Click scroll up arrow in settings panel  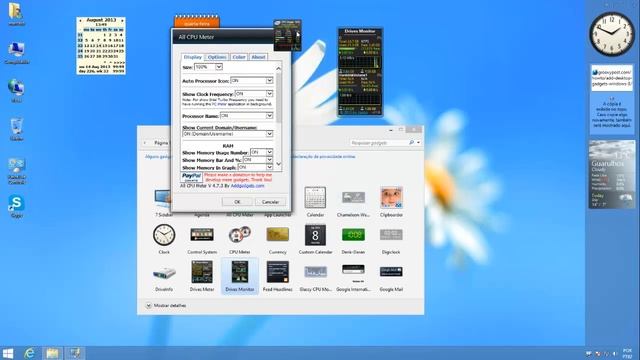pyautogui.click(x=279, y=68)
